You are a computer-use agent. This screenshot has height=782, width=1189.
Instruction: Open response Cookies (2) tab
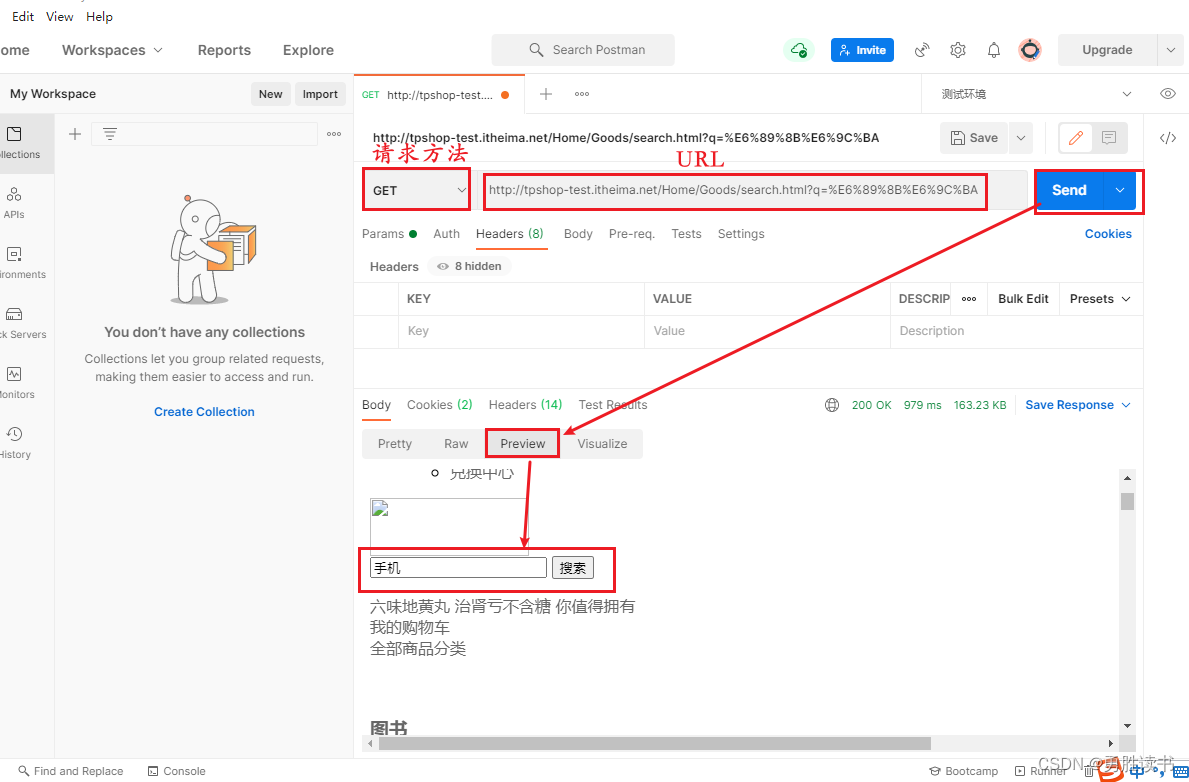click(440, 405)
